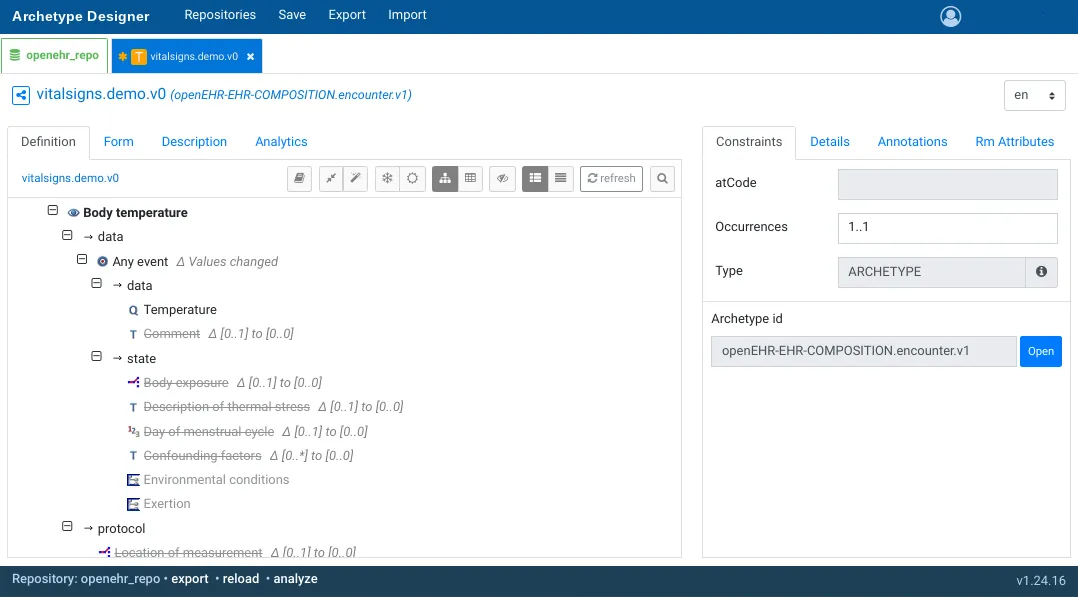
Task: Collapse the Body temperature node
Action: click(x=53, y=212)
